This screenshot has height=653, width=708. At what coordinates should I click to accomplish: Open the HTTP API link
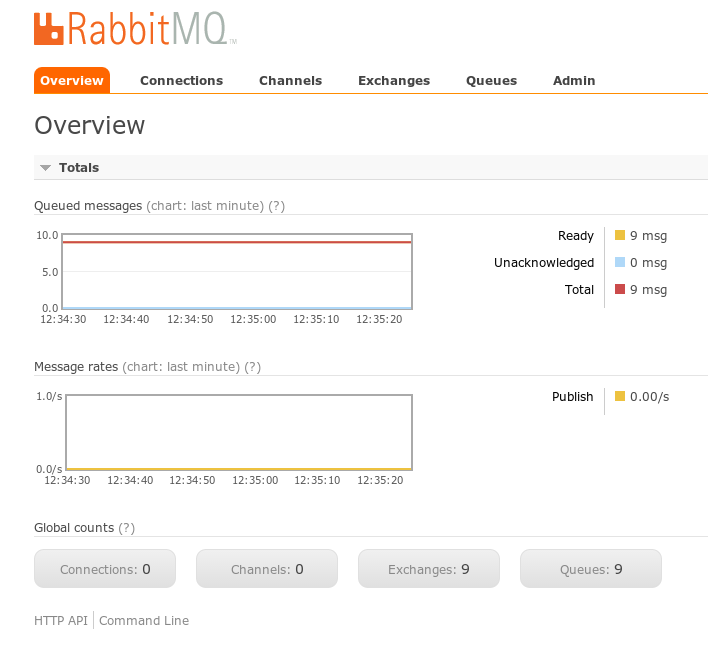point(61,620)
